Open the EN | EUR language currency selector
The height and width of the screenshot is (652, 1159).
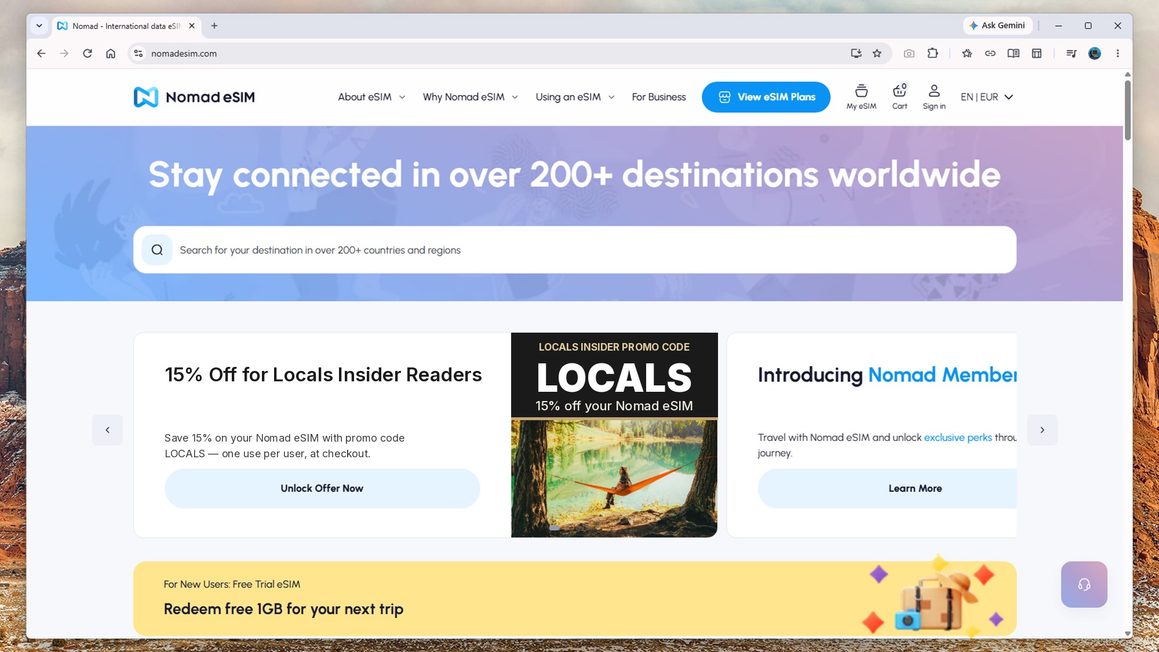click(x=987, y=97)
